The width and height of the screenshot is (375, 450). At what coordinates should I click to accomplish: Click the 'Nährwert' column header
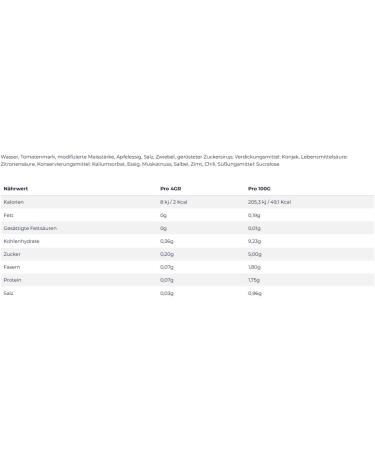16,189
